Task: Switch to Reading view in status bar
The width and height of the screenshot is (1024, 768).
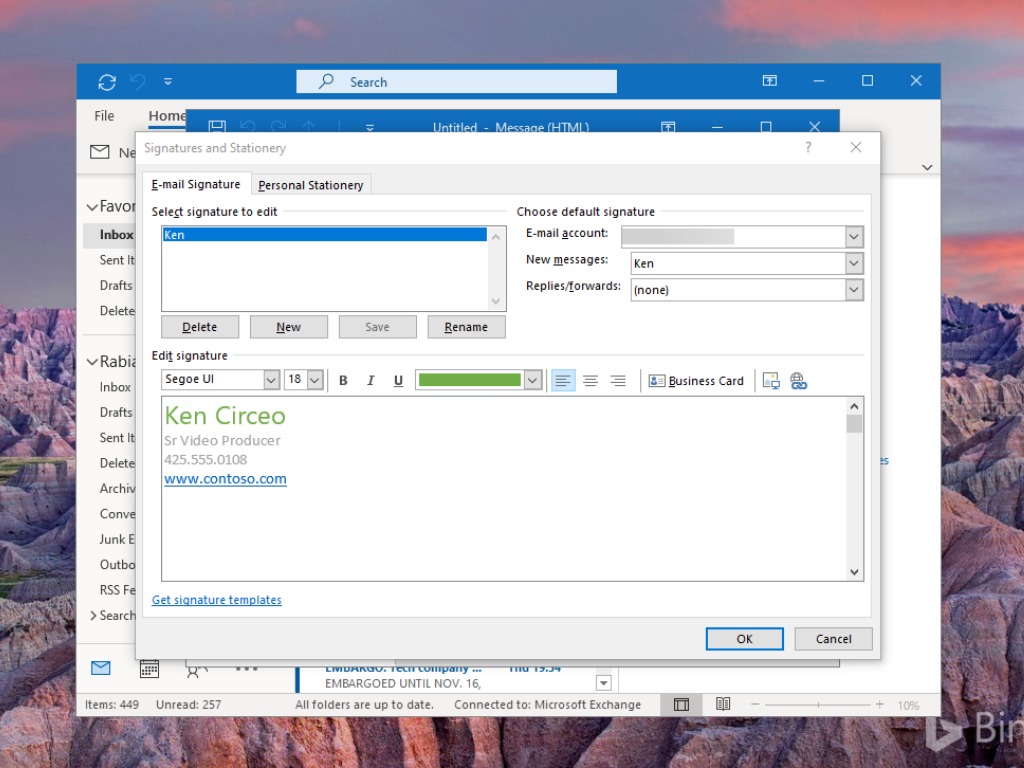Action: (723, 705)
